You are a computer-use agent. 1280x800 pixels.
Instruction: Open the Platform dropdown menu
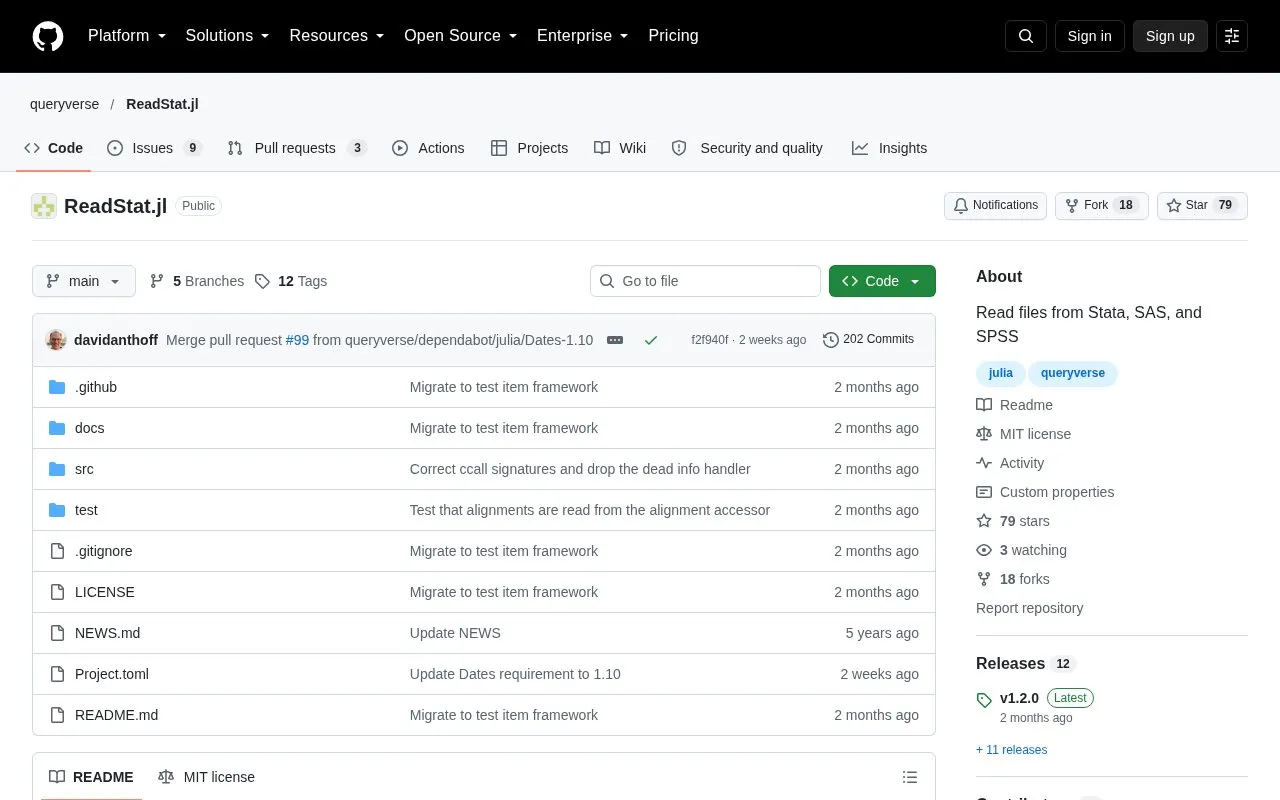127,36
